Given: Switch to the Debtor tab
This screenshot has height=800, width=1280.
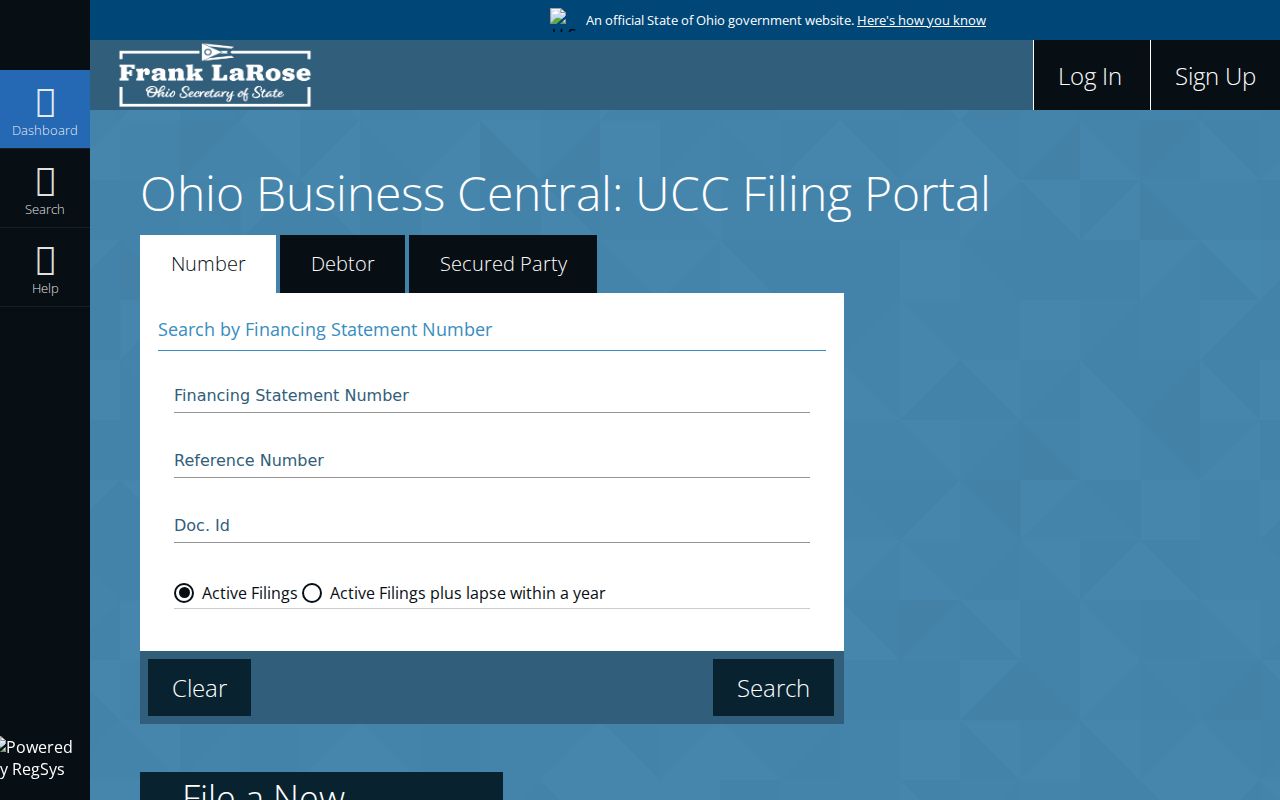Looking at the screenshot, I should pyautogui.click(x=342, y=264).
